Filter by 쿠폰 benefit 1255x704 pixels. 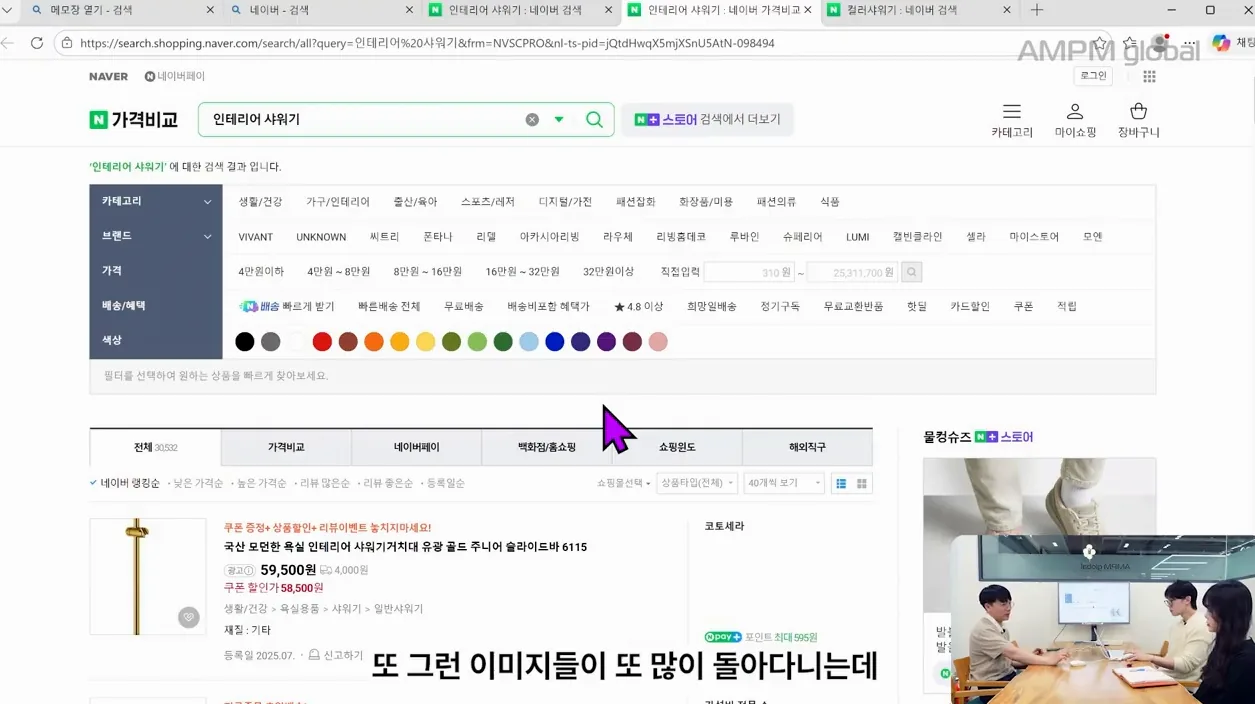[x=1023, y=306]
